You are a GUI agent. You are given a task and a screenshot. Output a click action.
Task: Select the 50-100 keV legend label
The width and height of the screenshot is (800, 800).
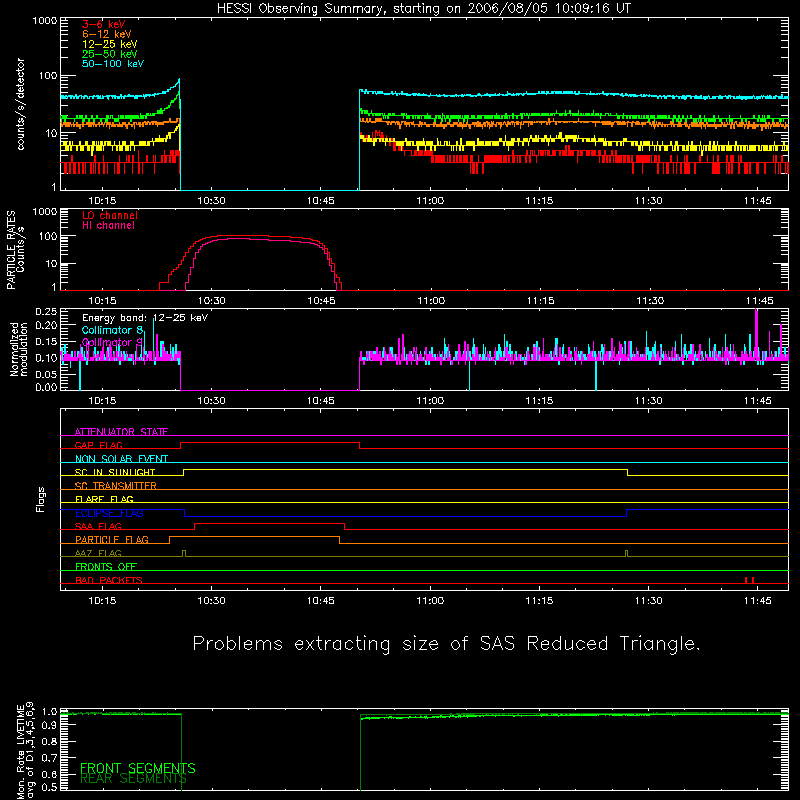(113, 64)
